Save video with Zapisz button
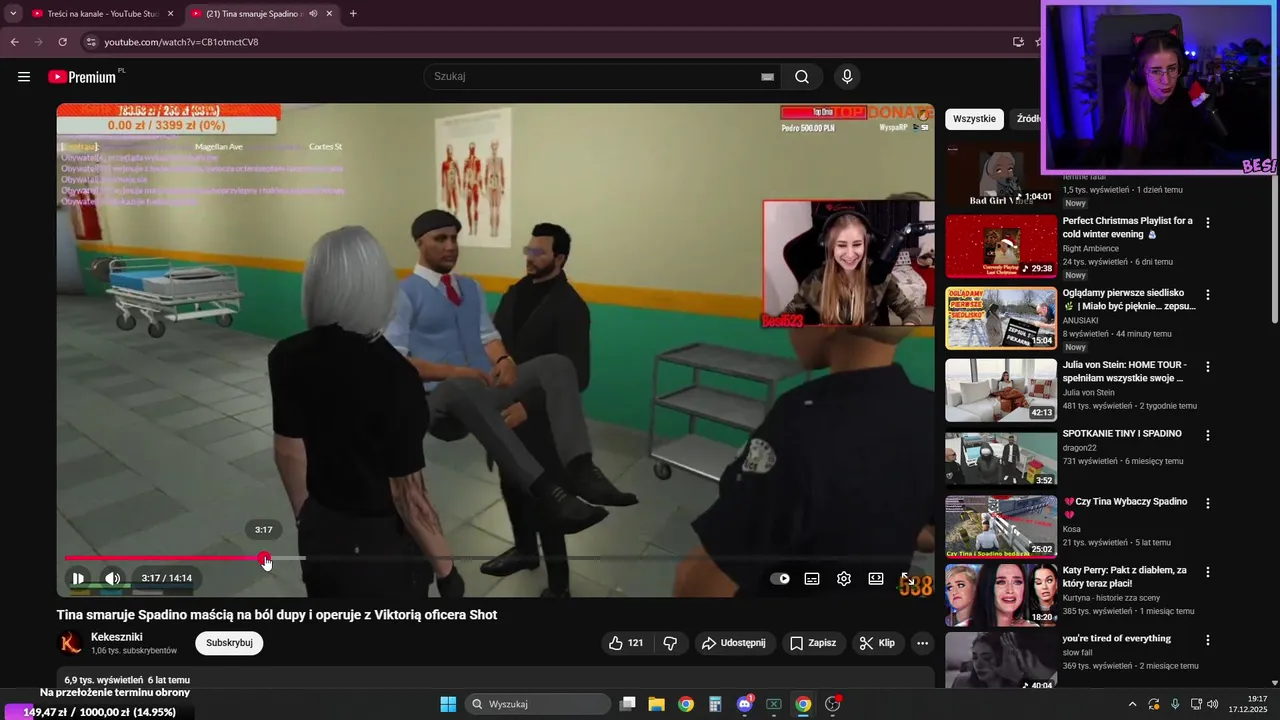The image size is (1280, 720). click(x=812, y=643)
